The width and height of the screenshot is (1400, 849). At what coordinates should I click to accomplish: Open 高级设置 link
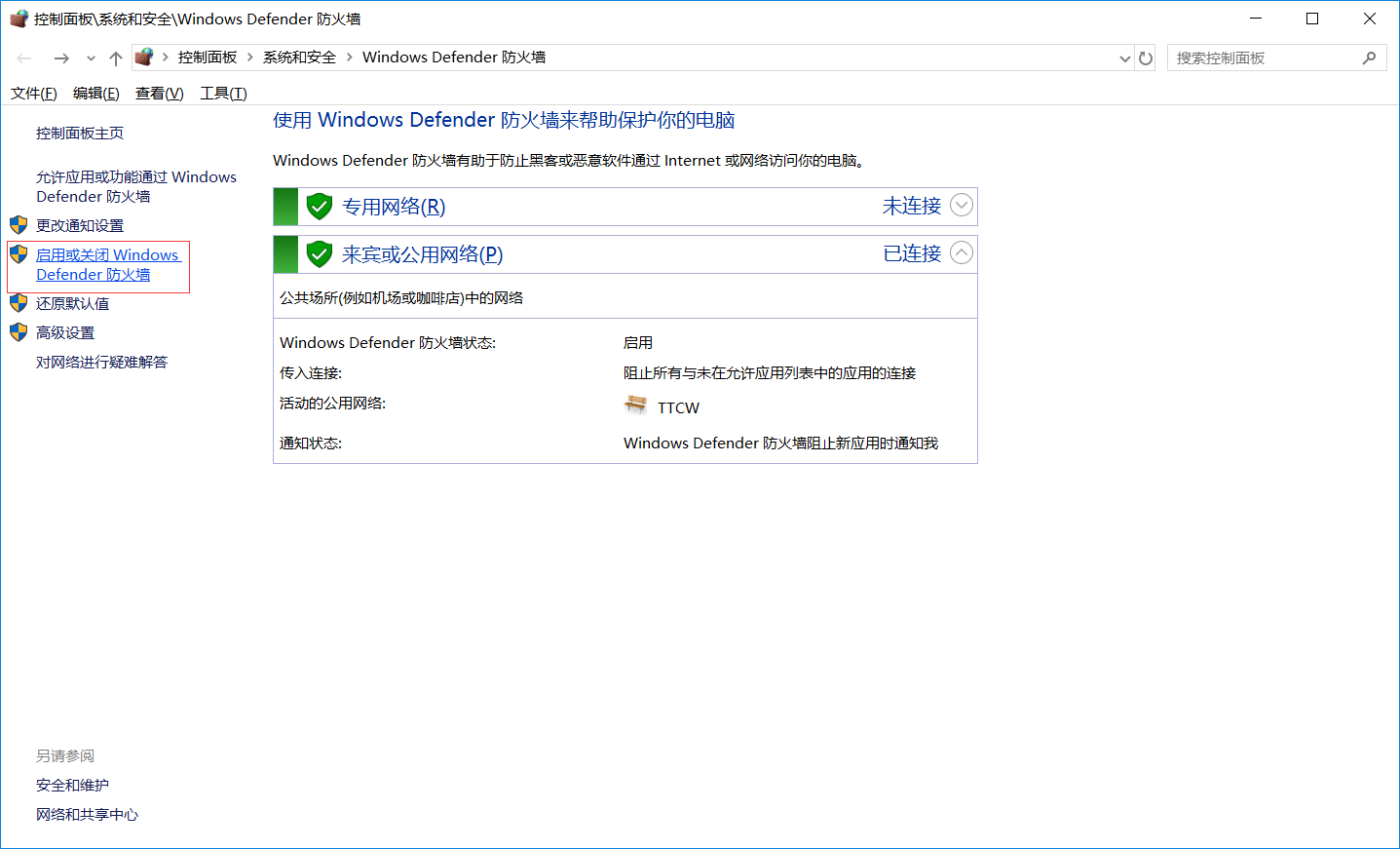(x=65, y=332)
